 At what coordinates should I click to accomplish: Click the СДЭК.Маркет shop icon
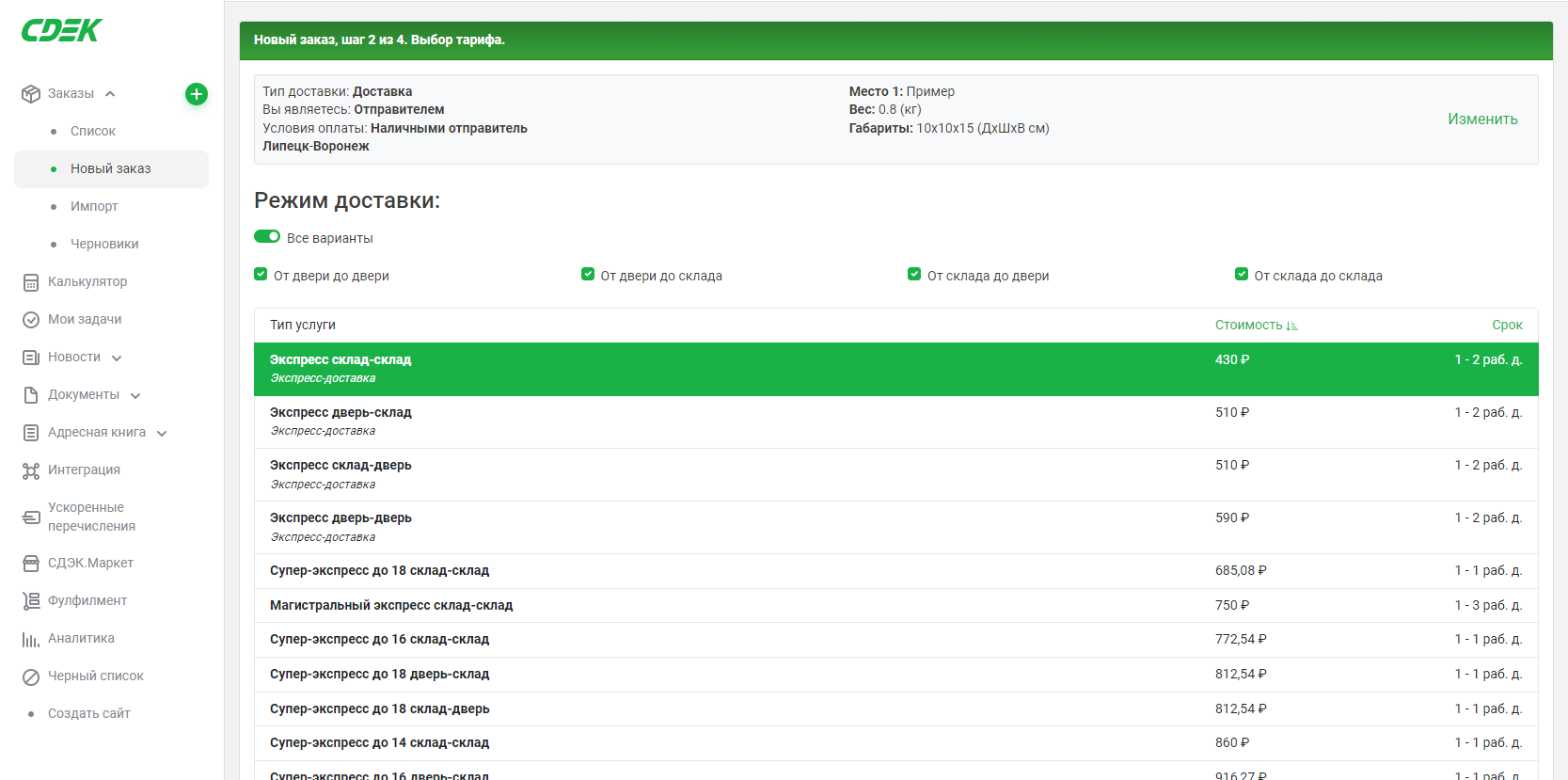[x=31, y=564]
